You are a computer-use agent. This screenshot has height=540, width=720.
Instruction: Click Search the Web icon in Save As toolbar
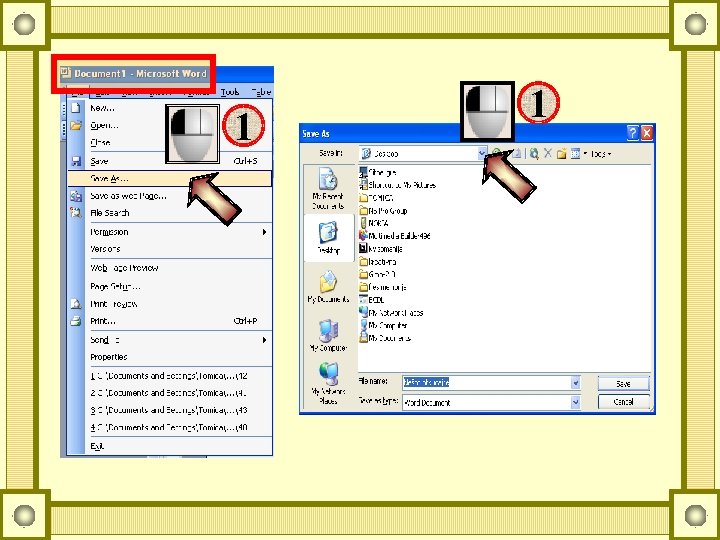pos(534,153)
